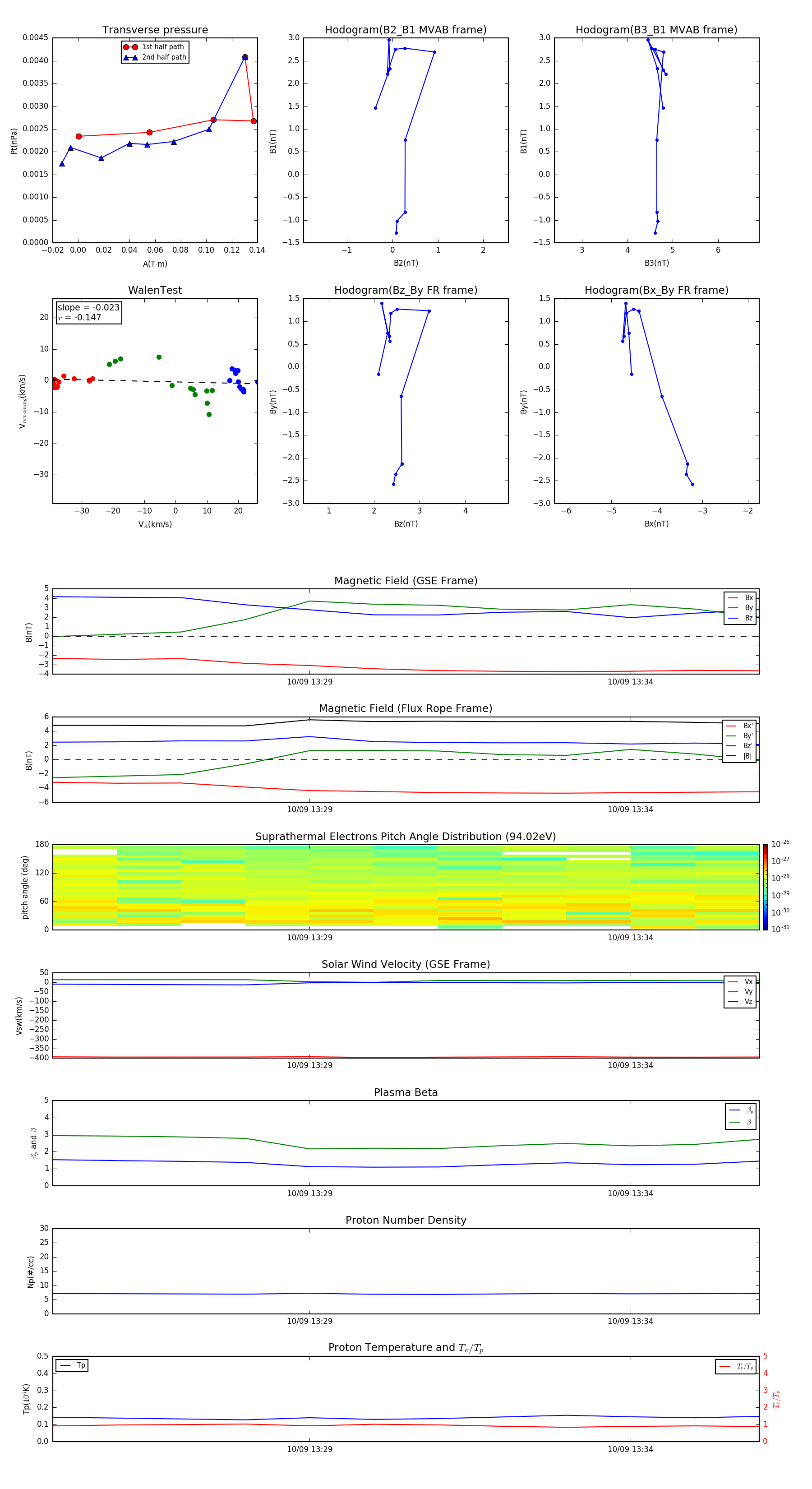Click the 'r = -0.147' annotation
Image resolution: width=812 pixels, height=1489 pixels.
[80, 317]
